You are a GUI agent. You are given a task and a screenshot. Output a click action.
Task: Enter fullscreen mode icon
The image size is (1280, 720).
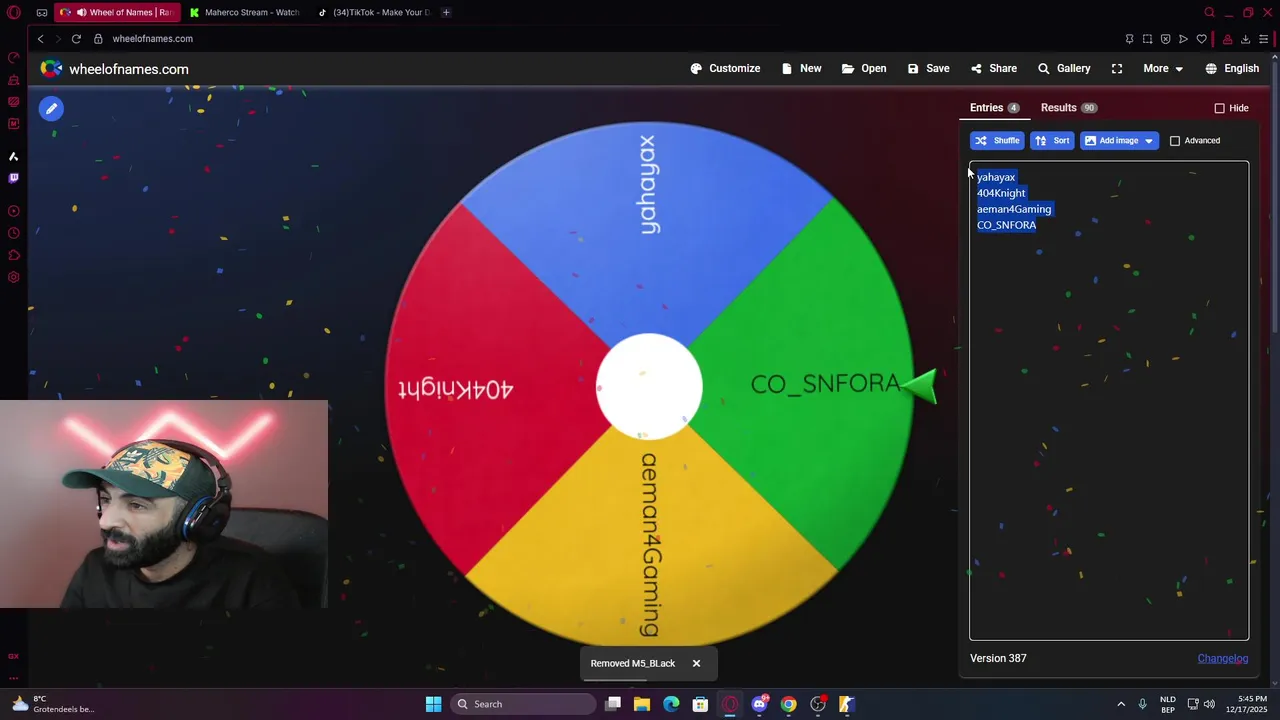[x=1117, y=69]
